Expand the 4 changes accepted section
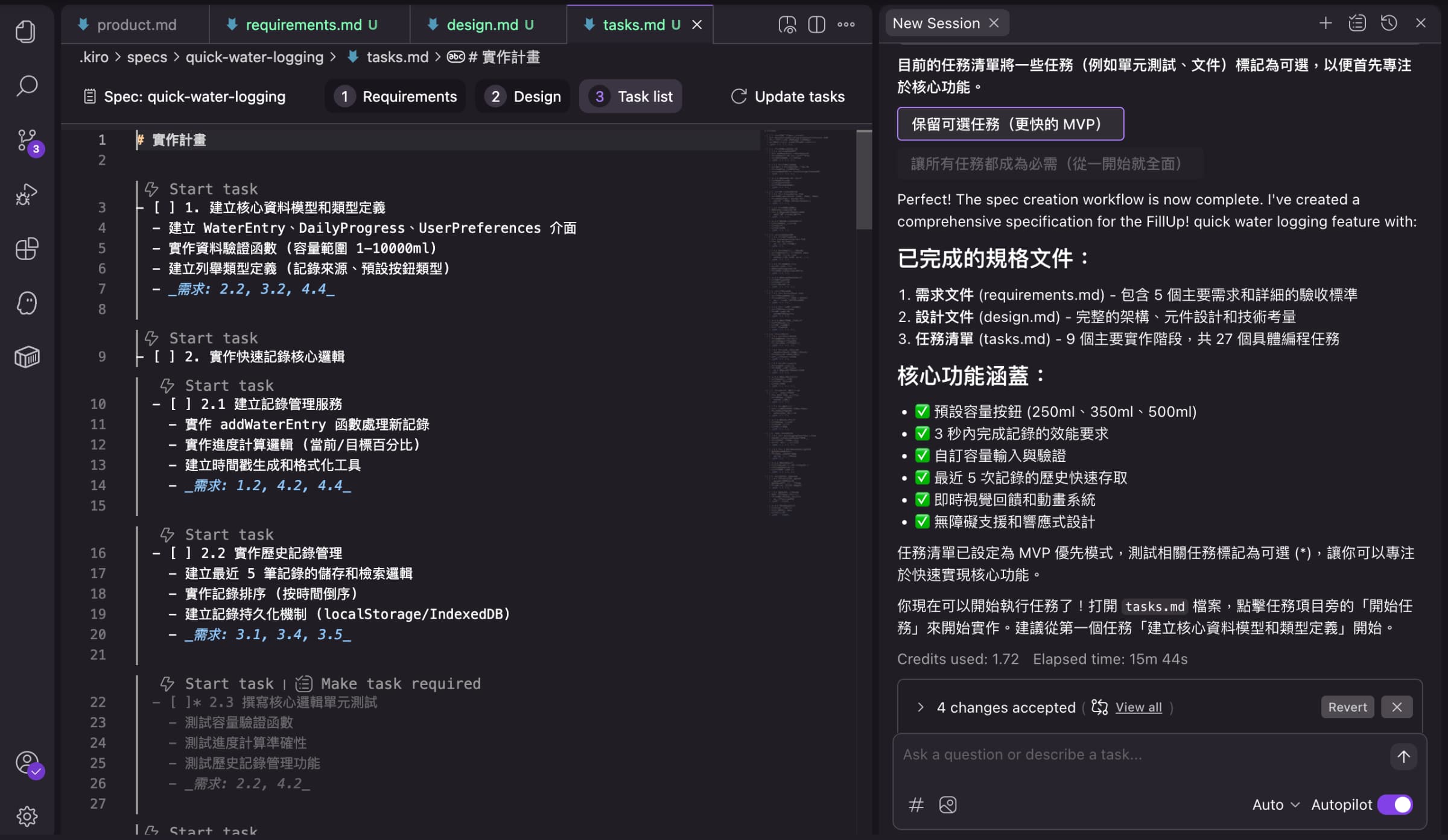Screen dimensions: 1448x840 point(921,707)
